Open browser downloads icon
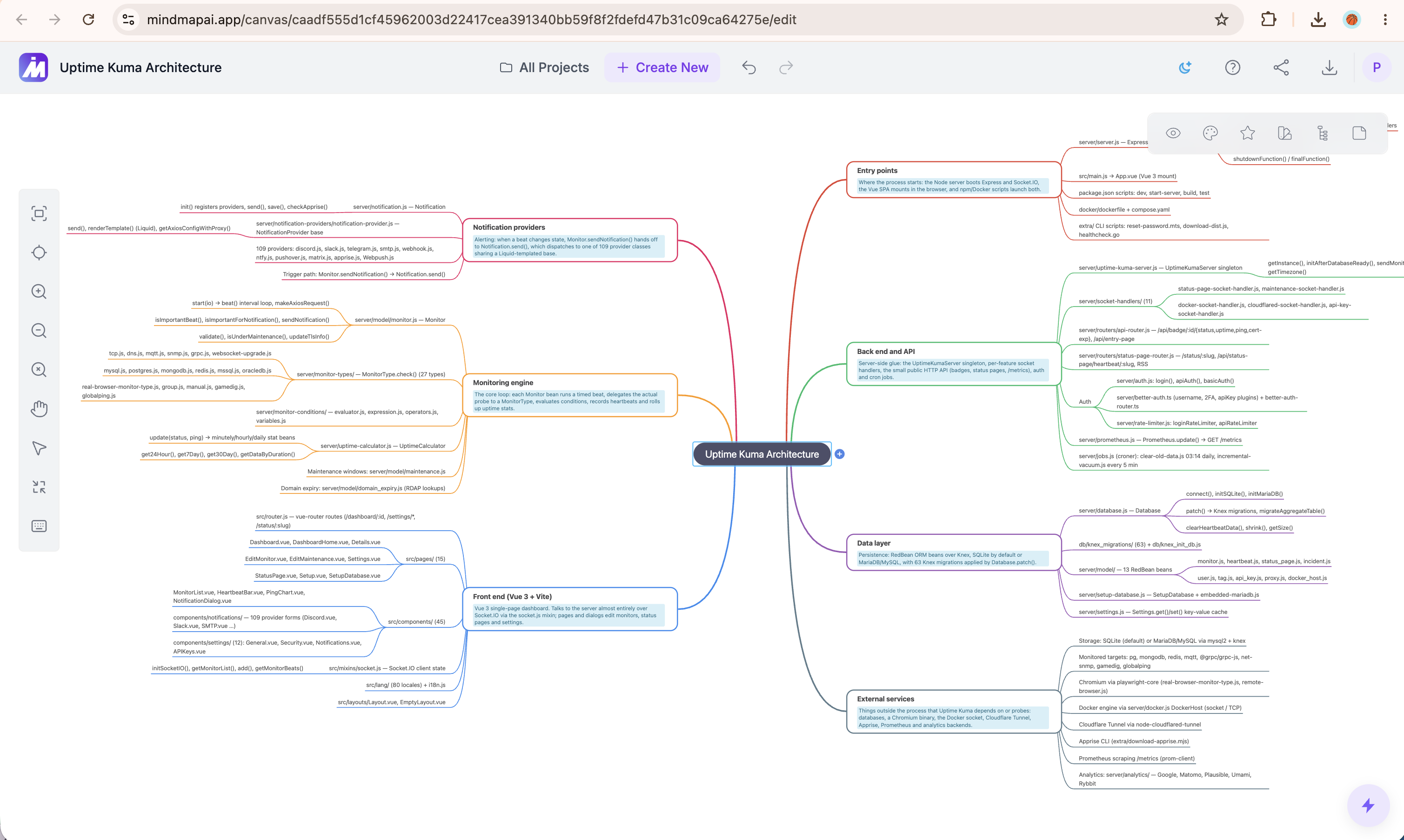This screenshot has width=1404, height=840. 1318,20
